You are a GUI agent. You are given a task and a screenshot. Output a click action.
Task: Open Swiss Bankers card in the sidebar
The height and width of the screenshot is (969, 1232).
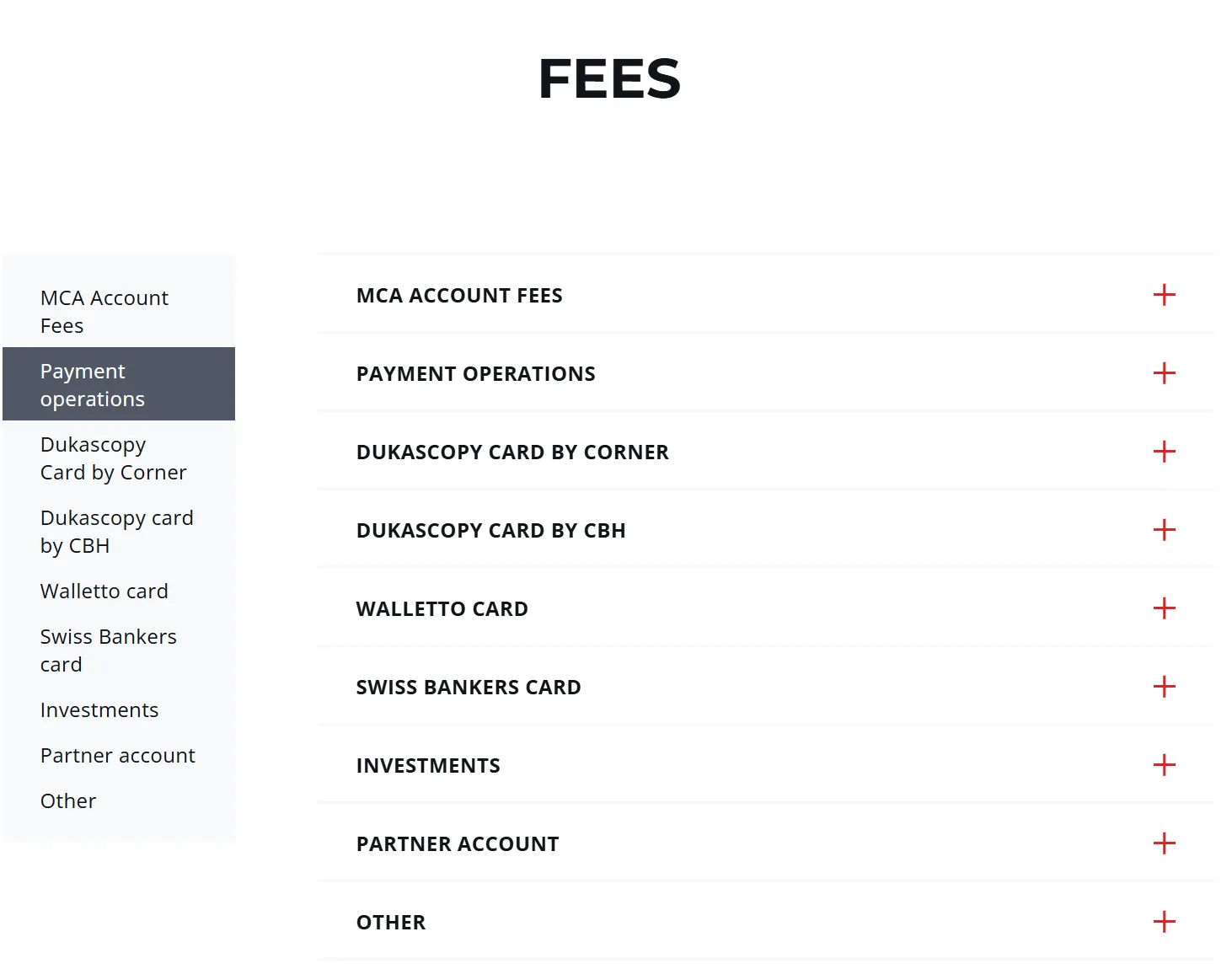108,650
